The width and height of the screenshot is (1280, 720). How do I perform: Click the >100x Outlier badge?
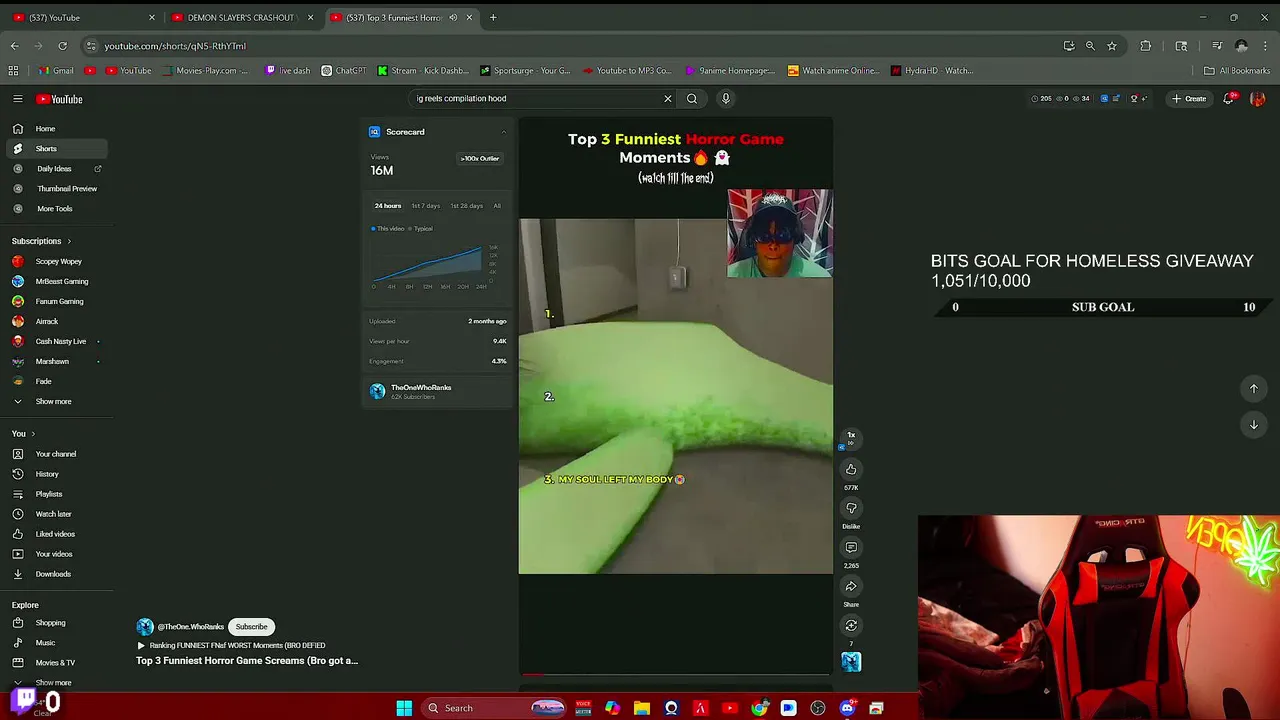[x=479, y=158]
